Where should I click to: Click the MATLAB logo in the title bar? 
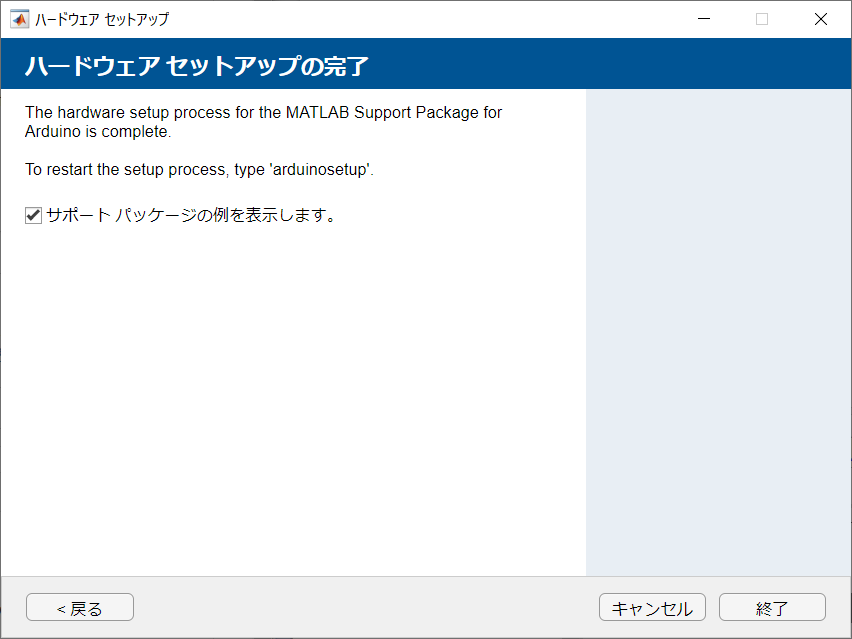point(21,18)
